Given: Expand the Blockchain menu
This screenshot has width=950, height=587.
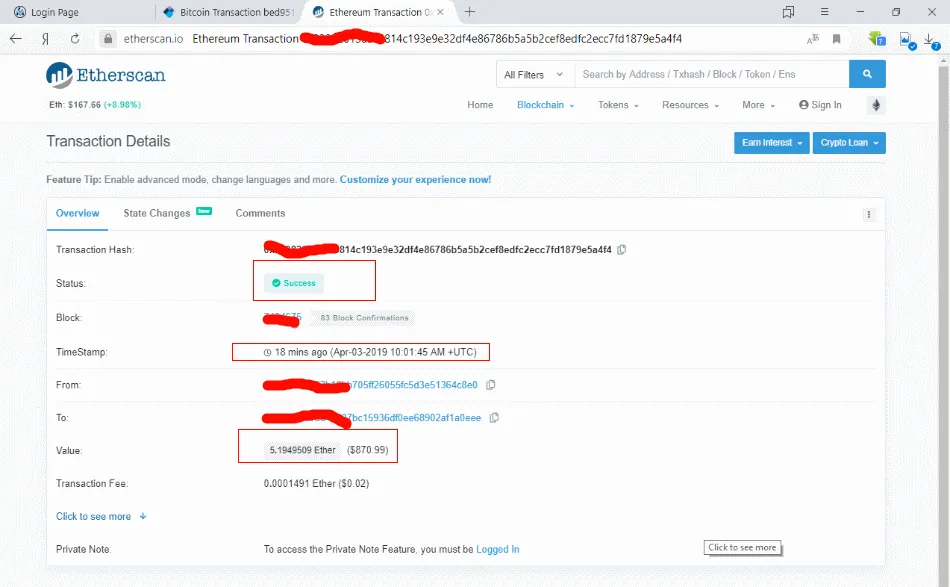Looking at the screenshot, I should pyautogui.click(x=545, y=105).
